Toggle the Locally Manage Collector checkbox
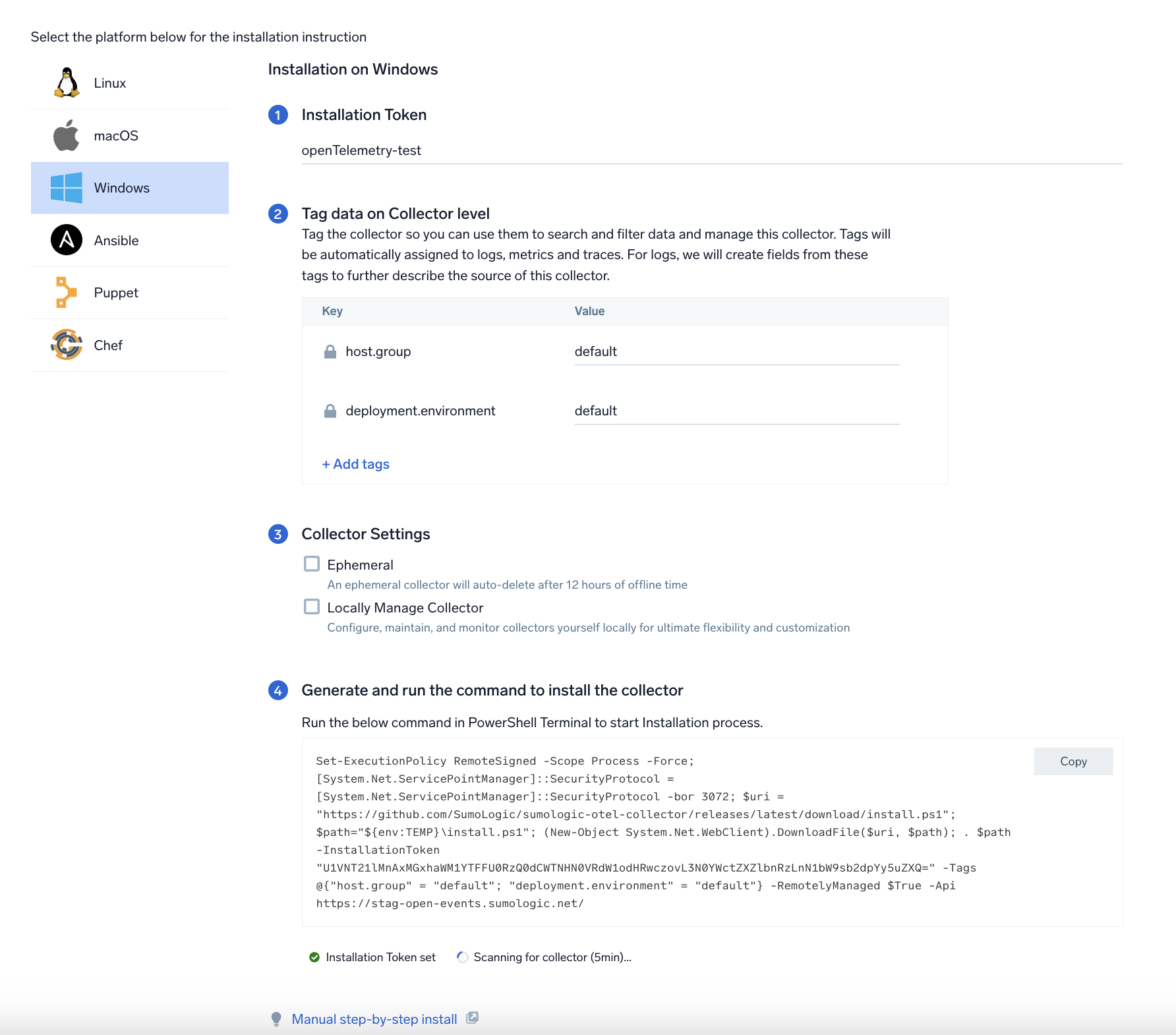The width and height of the screenshot is (1176, 1035). point(312,607)
